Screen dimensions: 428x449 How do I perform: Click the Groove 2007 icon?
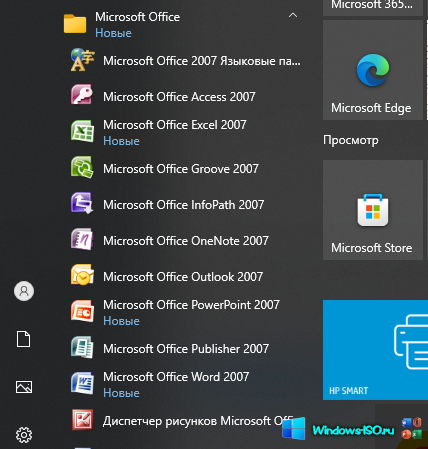(x=82, y=168)
